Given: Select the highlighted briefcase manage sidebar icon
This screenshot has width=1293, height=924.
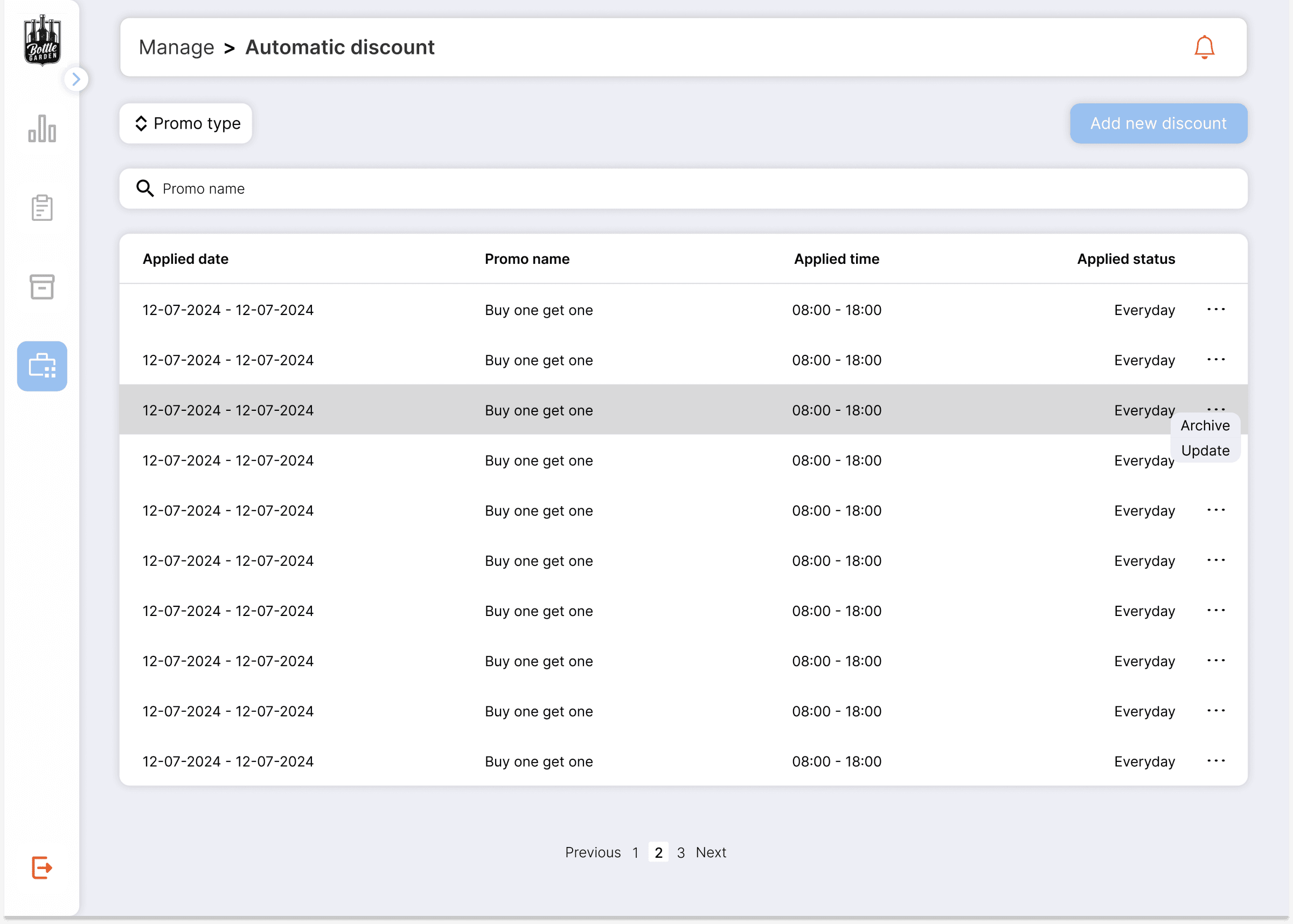Looking at the screenshot, I should [42, 366].
